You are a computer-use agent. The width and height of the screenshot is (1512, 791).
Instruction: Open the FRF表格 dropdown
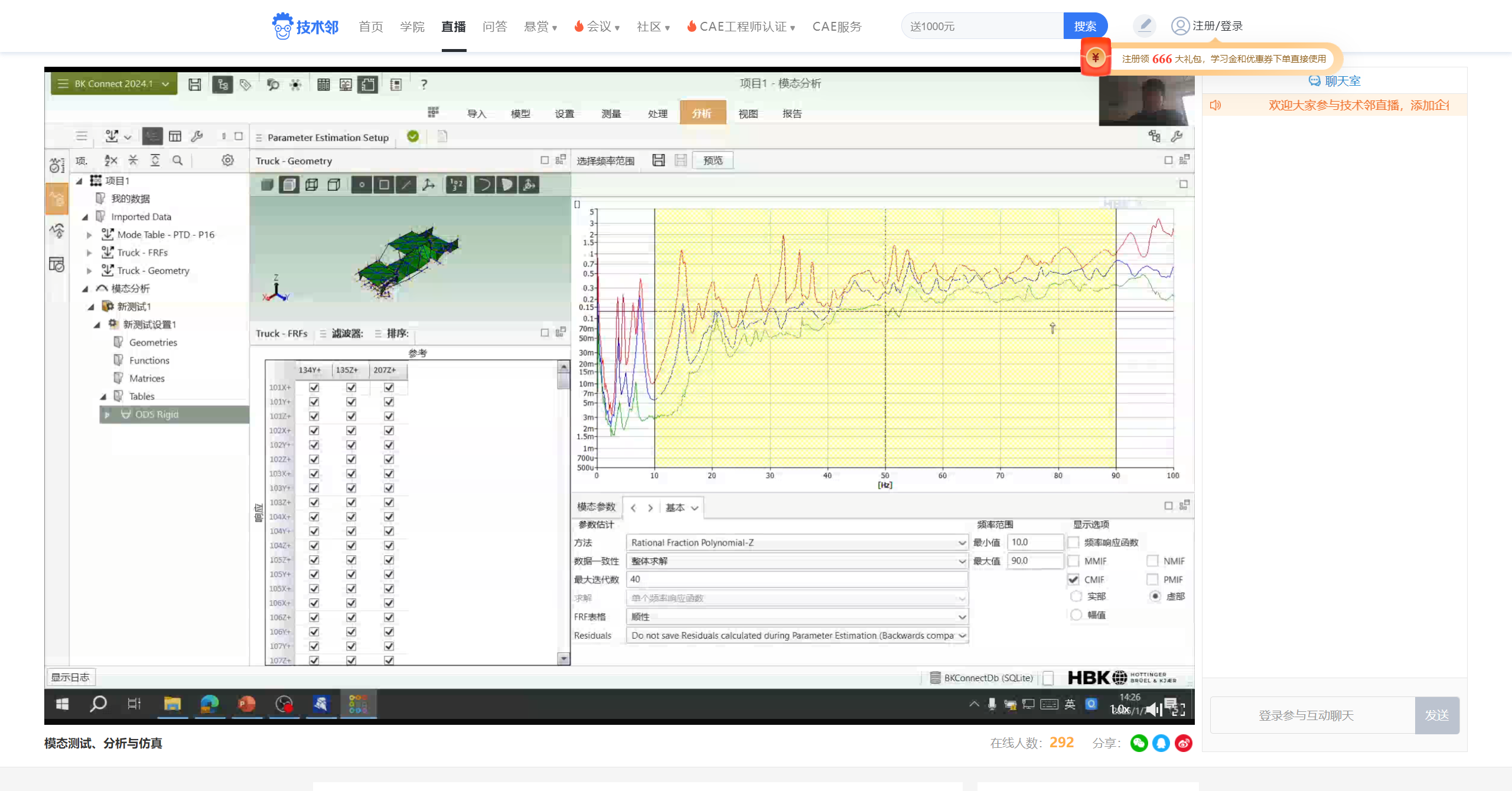coord(797,617)
